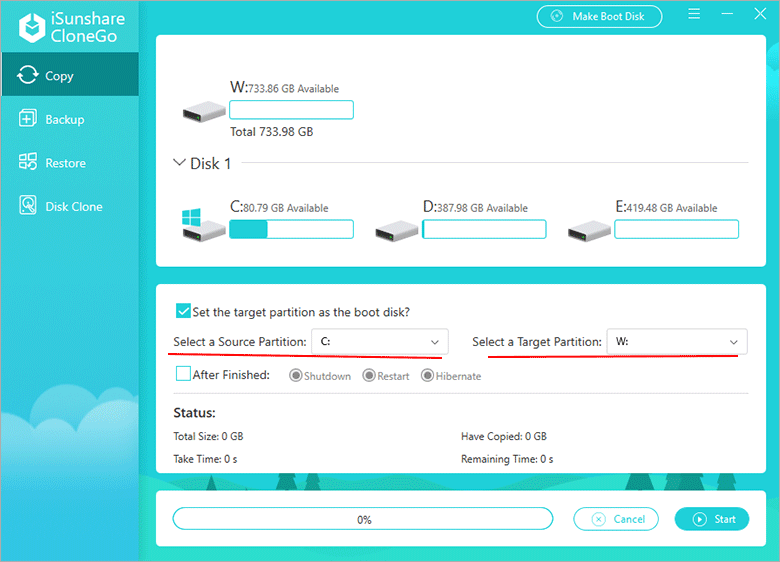Choose the Shutdown radio option
The width and height of the screenshot is (780, 562).
[295, 375]
